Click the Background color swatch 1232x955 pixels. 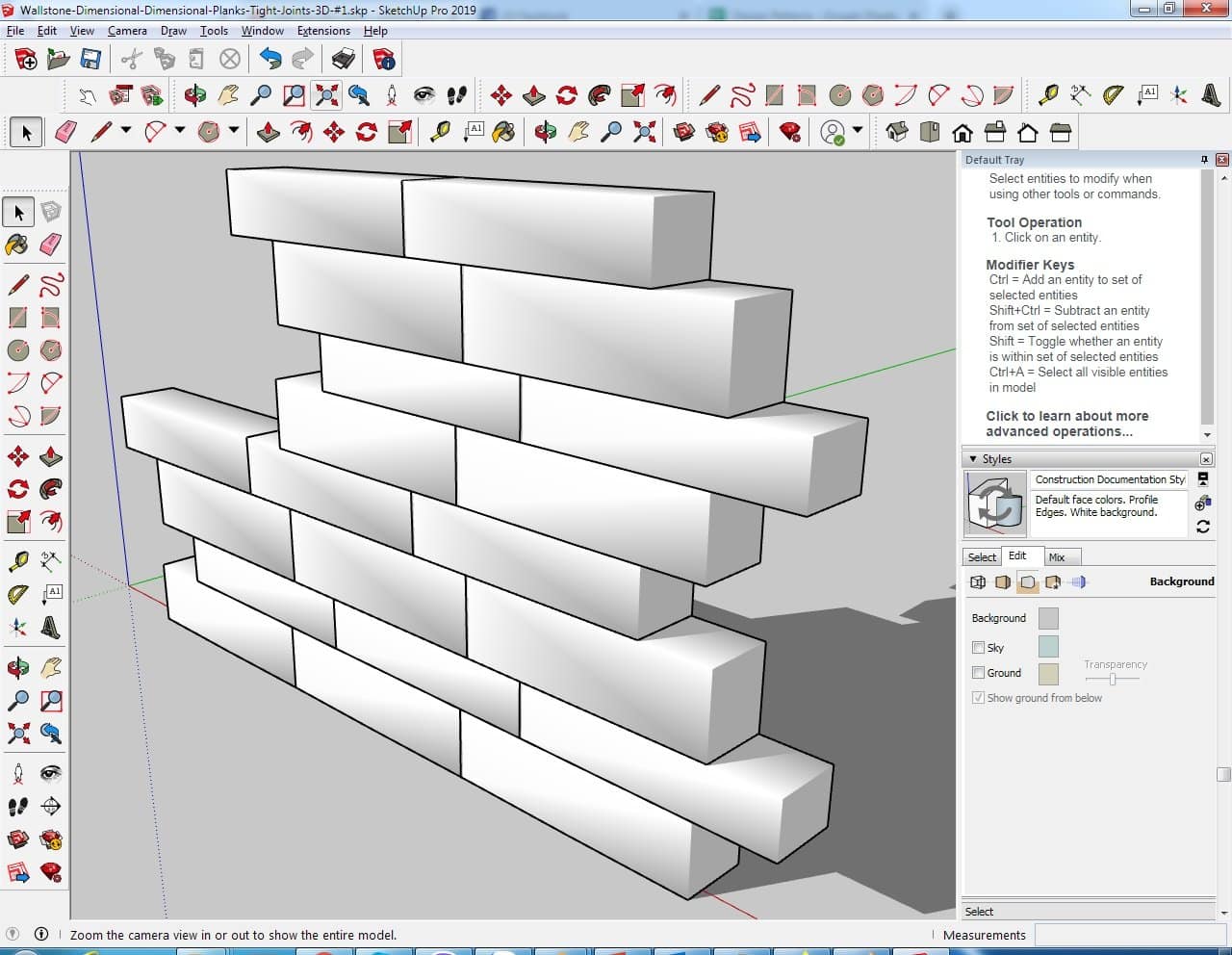(1048, 618)
